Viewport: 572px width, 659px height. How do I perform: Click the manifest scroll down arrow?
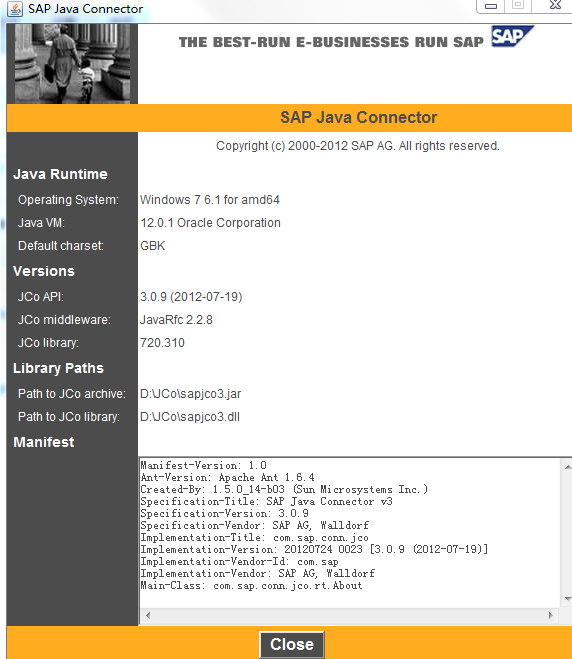point(567,598)
